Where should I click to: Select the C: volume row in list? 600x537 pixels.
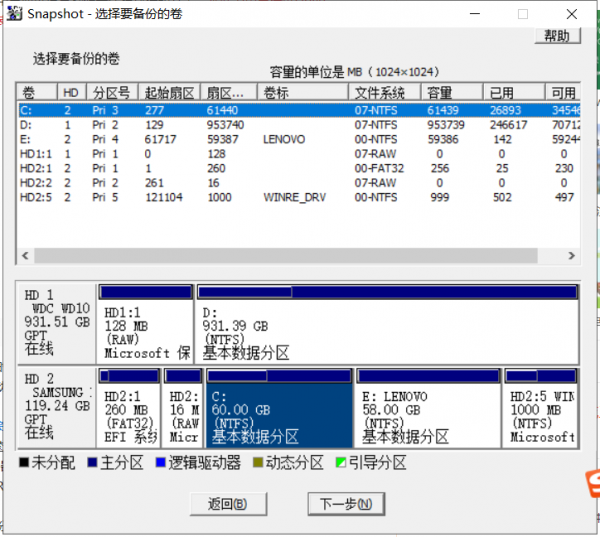click(200, 111)
